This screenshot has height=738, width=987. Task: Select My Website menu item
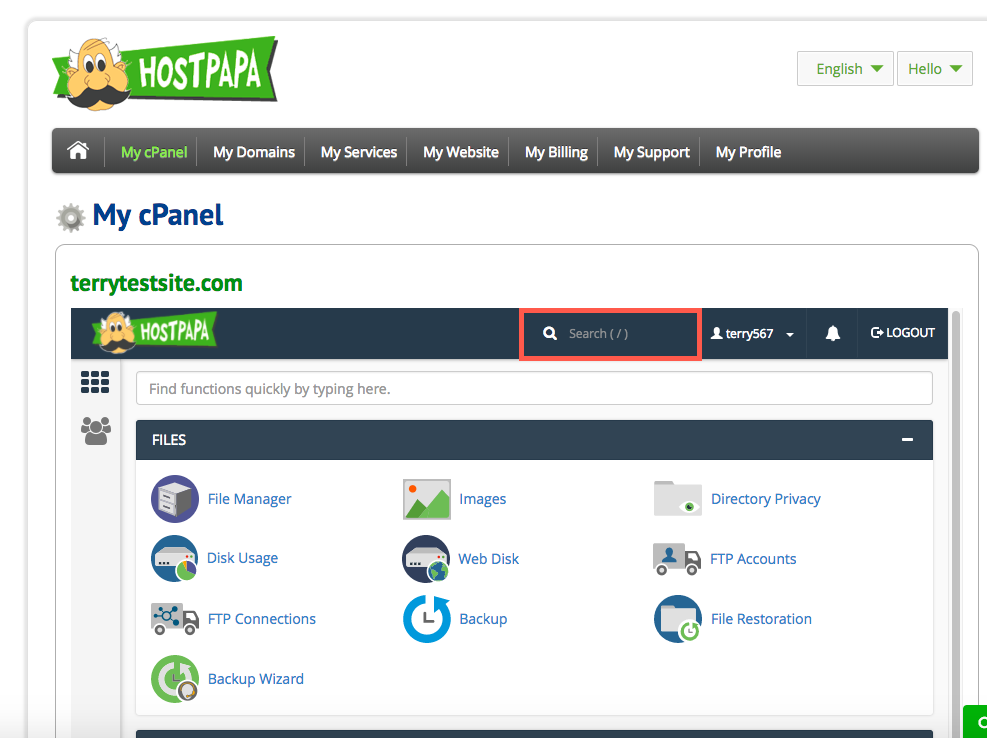461,152
